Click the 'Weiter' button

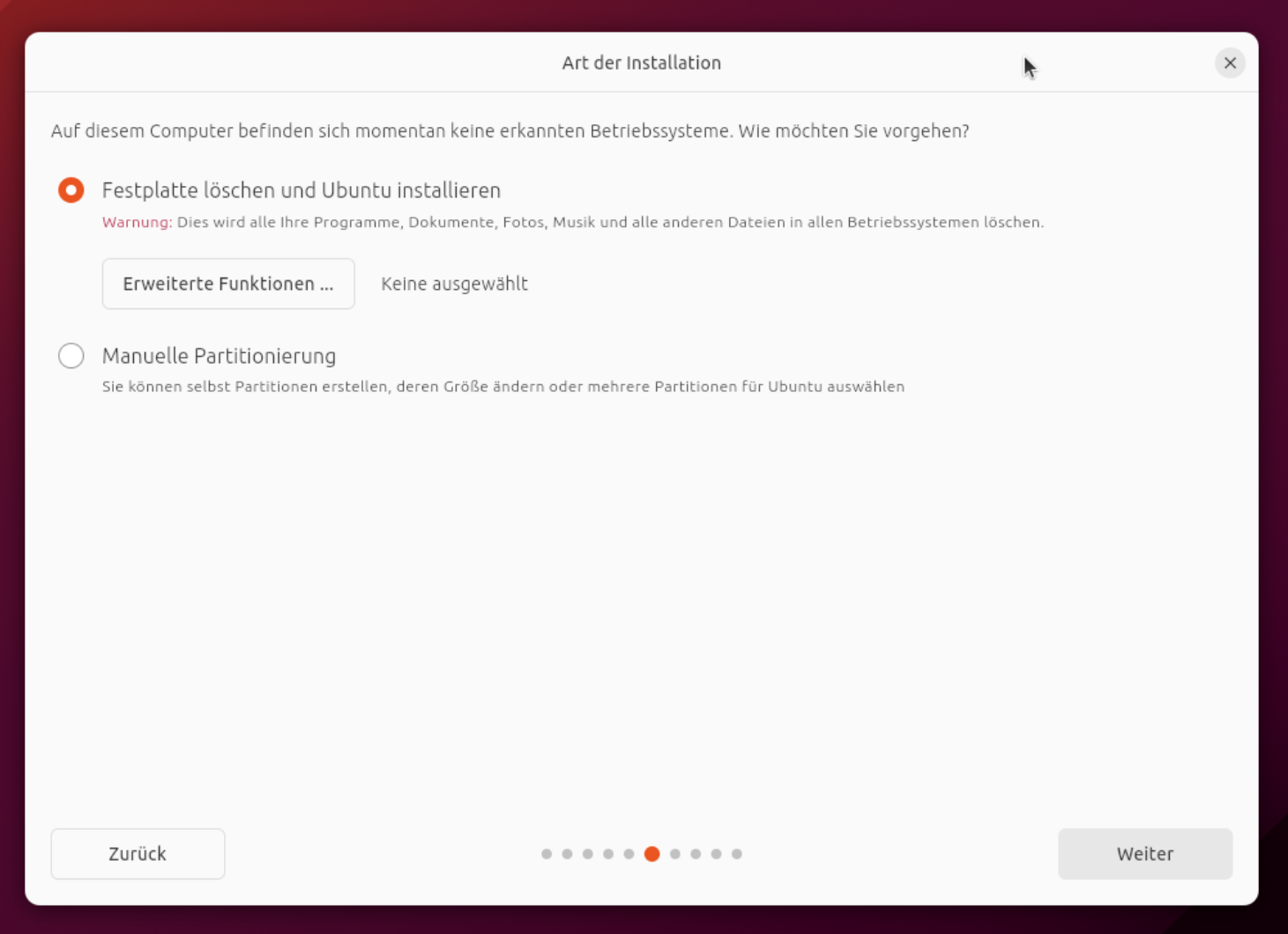tap(1145, 854)
